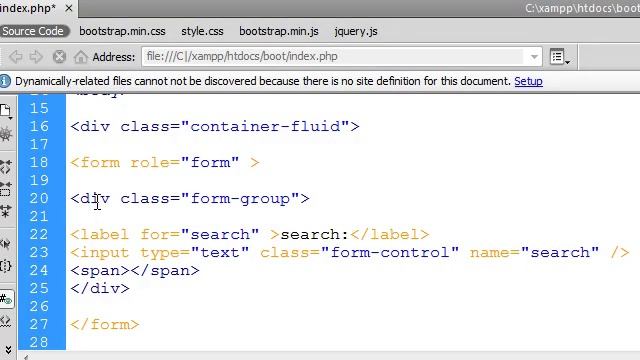The image size is (640, 360).
Task: Click the Open Documents icon in code toolbar
Action: coord(6,111)
